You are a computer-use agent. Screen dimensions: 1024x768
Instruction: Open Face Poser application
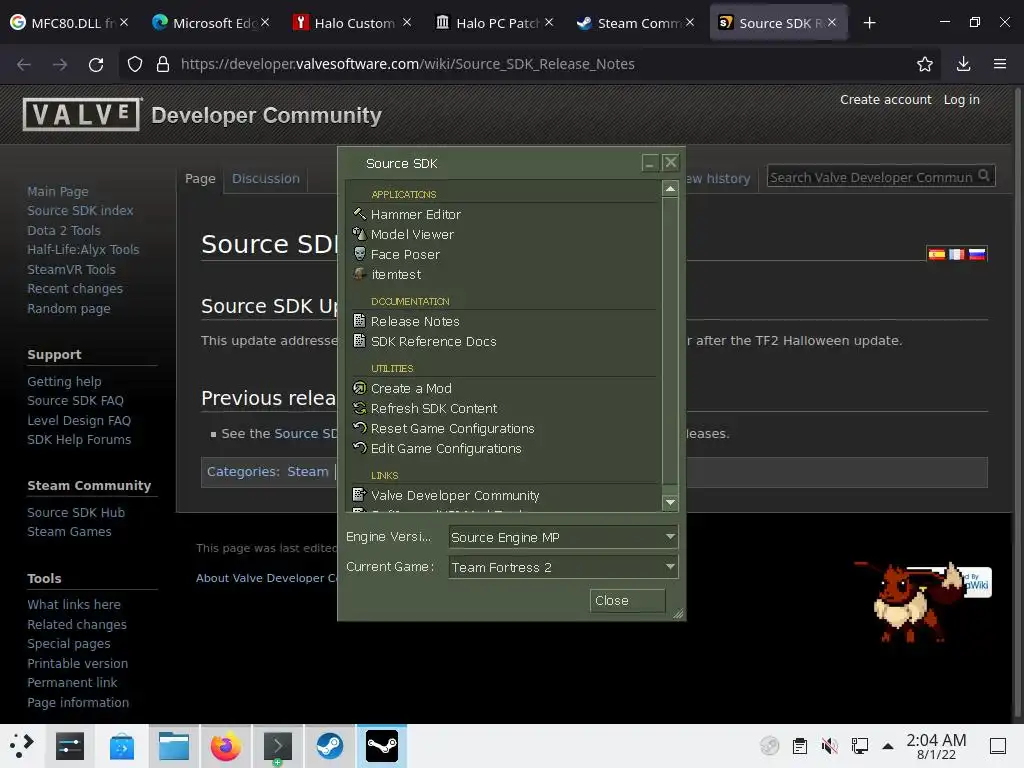pos(405,255)
